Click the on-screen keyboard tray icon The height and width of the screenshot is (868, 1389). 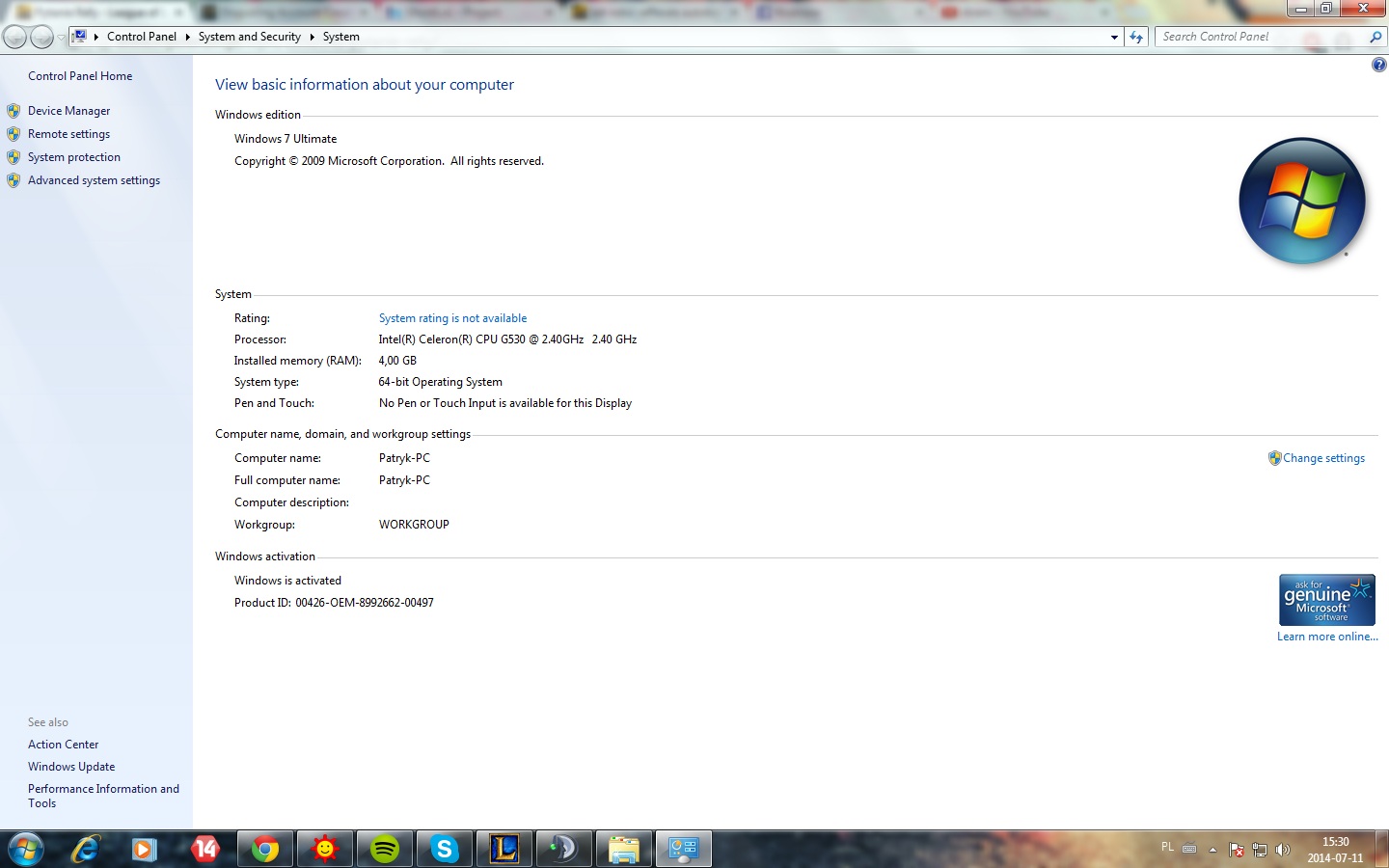click(1189, 850)
